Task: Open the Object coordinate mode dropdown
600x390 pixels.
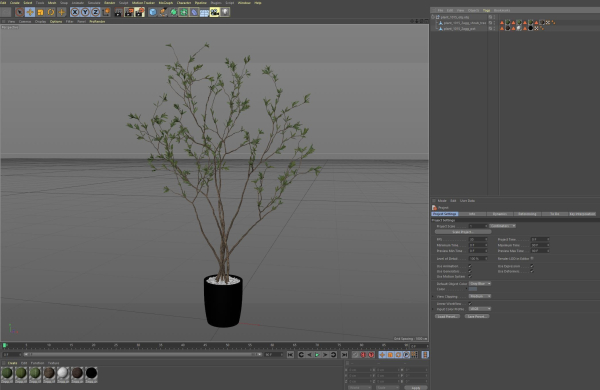Action: [x=360, y=387]
